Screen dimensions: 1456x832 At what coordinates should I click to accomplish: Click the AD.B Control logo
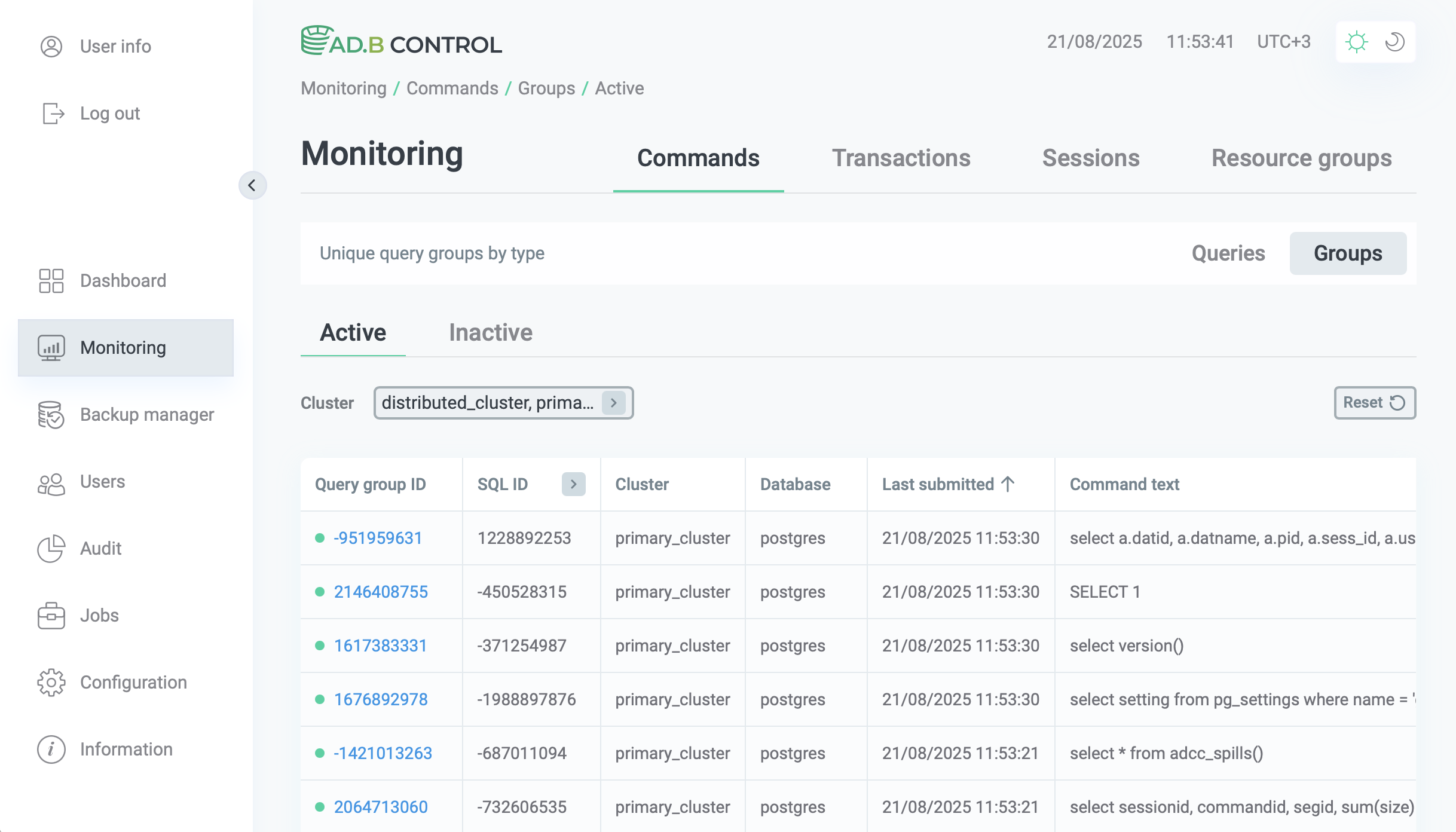tap(401, 41)
